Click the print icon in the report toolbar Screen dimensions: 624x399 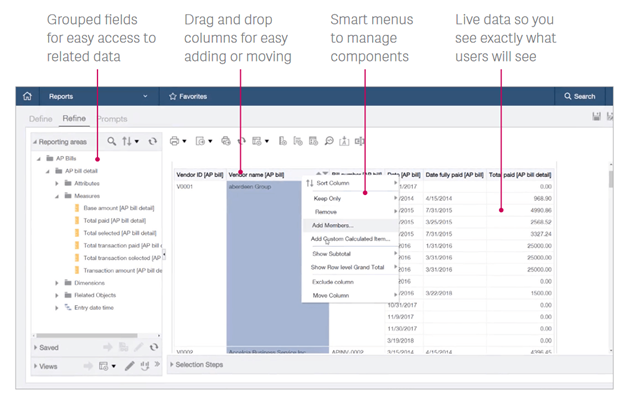174,141
